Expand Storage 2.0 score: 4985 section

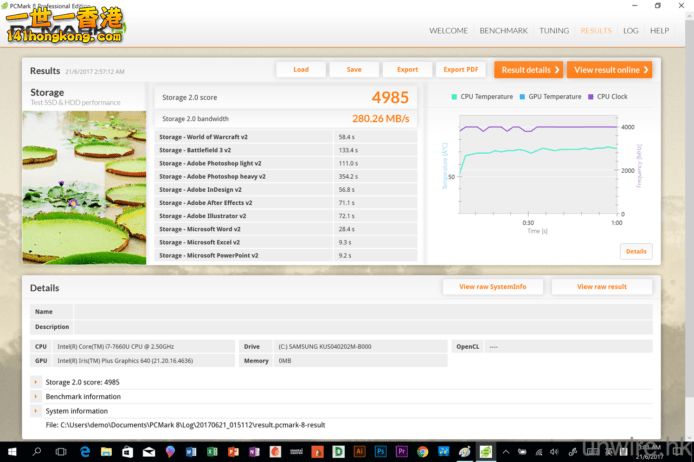click(36, 382)
